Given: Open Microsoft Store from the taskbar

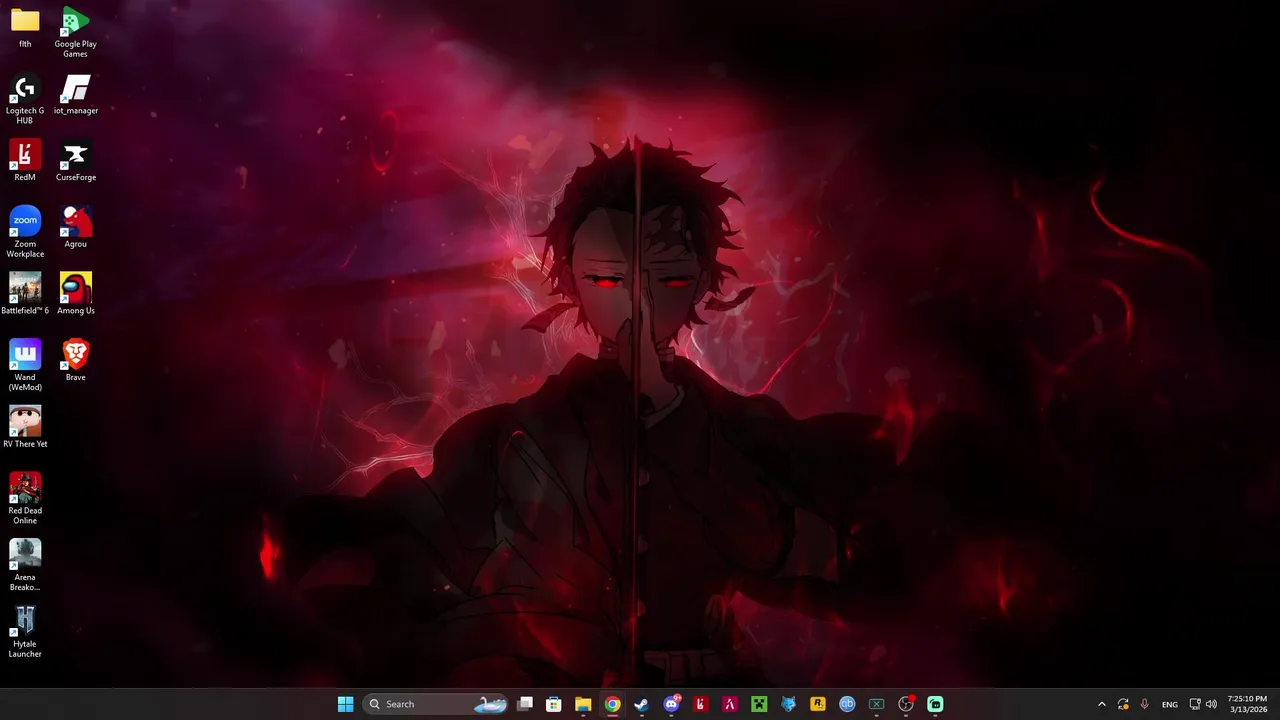Looking at the screenshot, I should [554, 704].
